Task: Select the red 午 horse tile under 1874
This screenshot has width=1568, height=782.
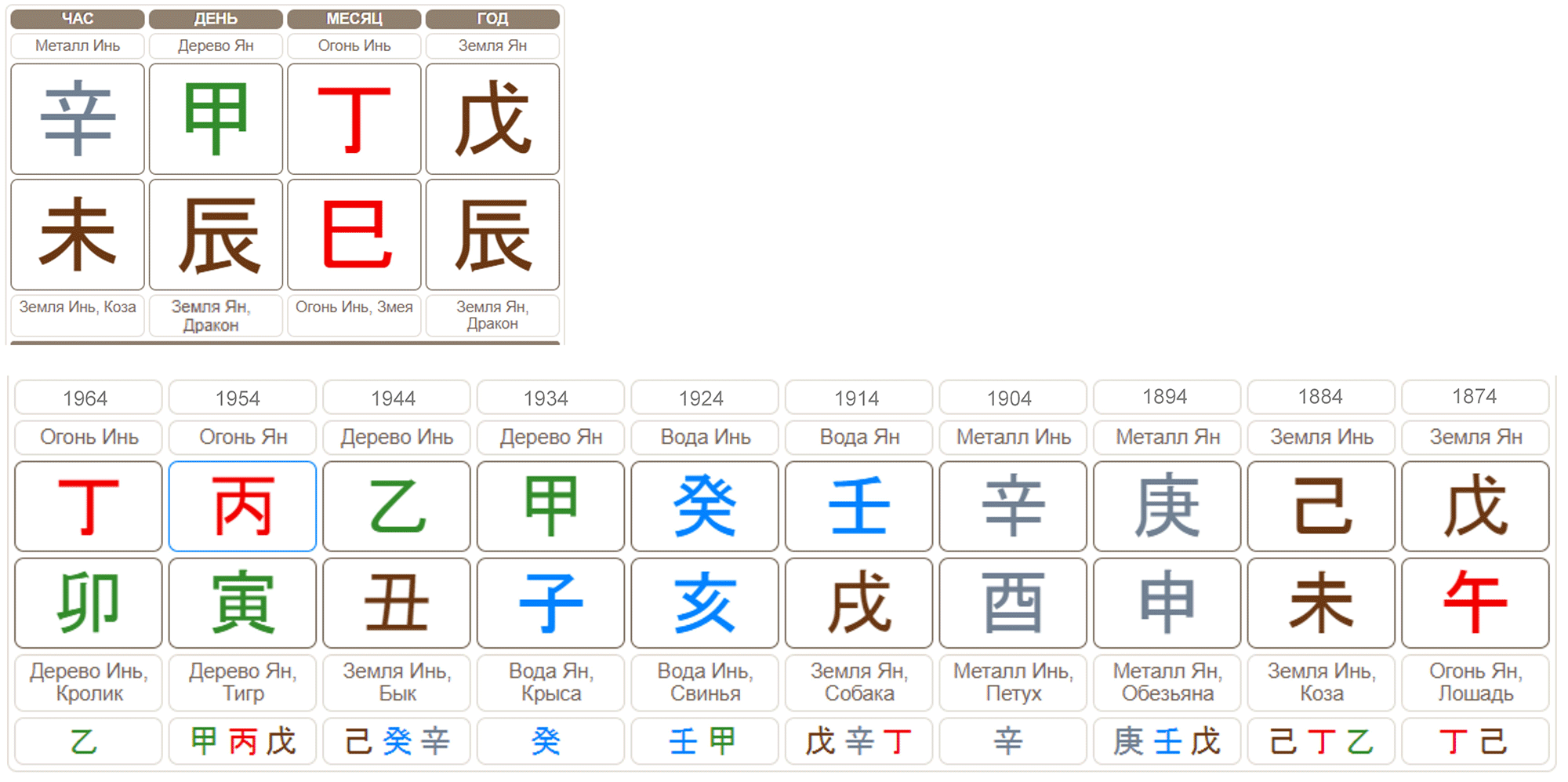Action: 1475,603
